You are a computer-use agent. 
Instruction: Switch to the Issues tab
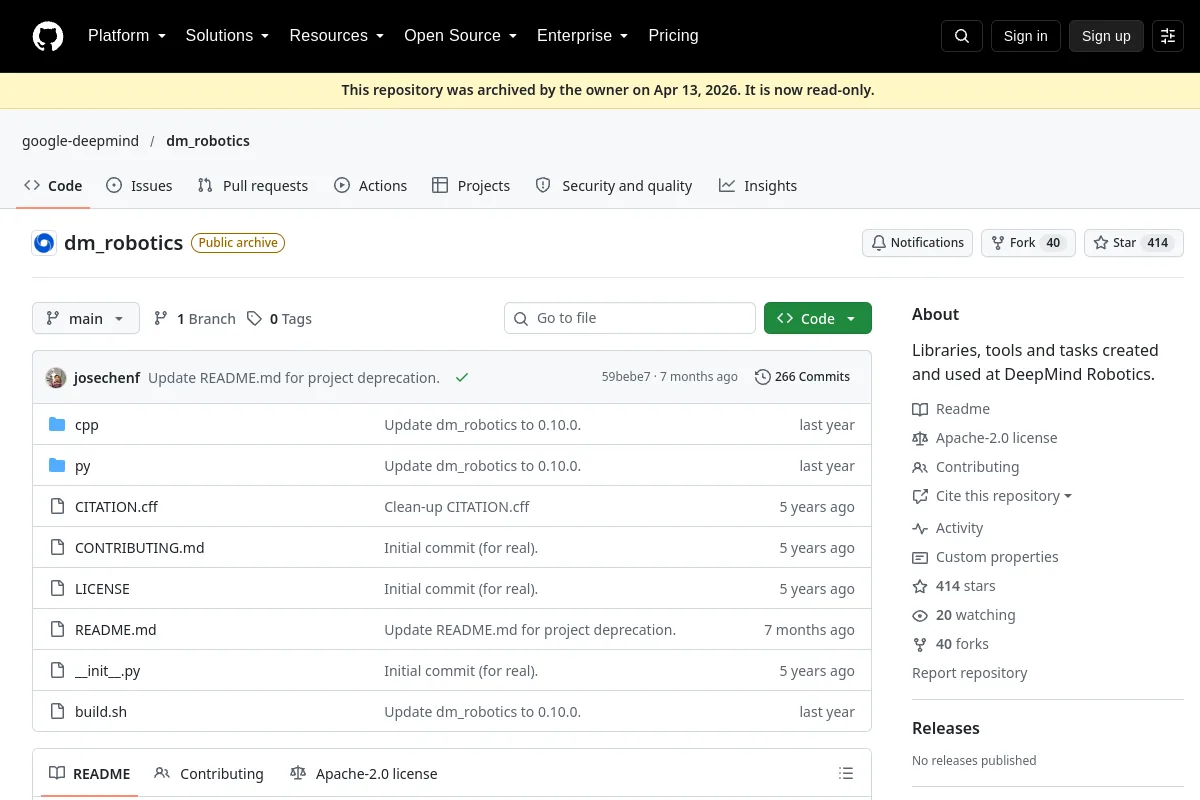pyautogui.click(x=139, y=186)
